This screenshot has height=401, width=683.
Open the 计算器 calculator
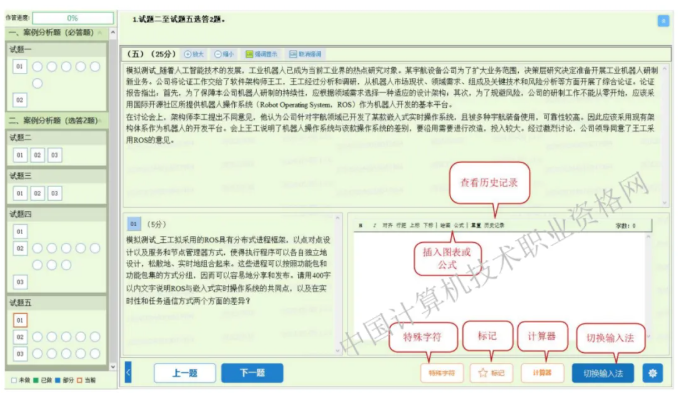[x=543, y=373]
